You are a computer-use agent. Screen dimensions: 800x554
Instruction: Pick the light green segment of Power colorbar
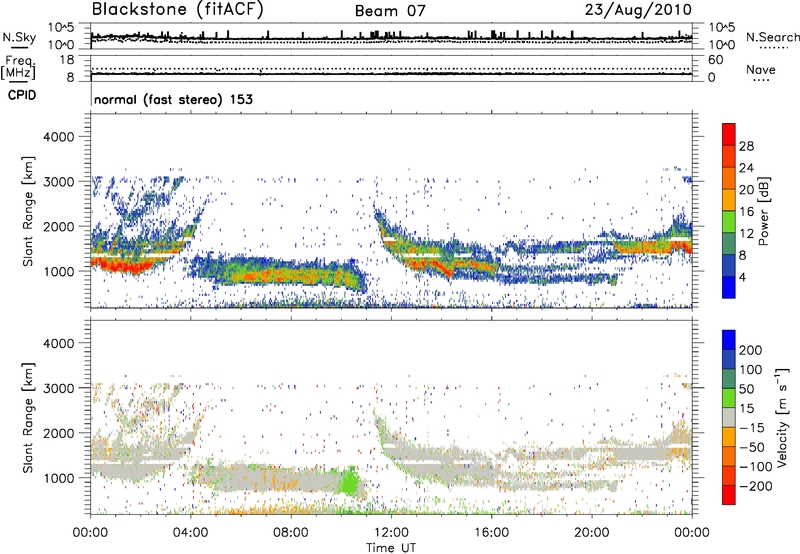coord(729,222)
